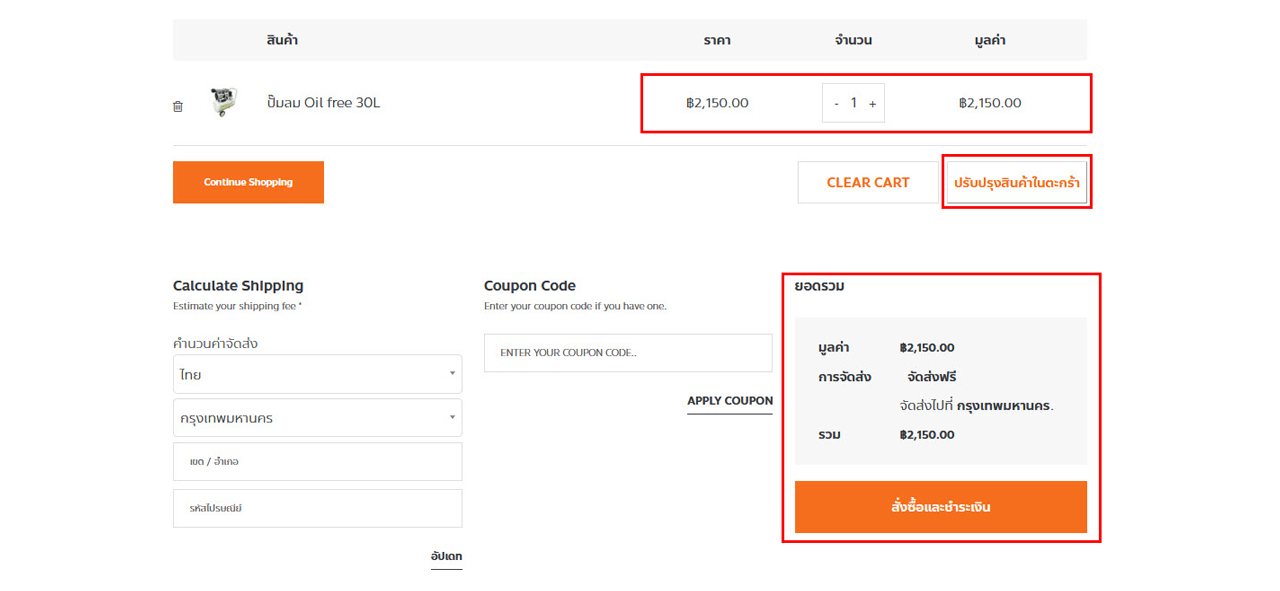Click the อัปเดต shipping update link

point(446,556)
